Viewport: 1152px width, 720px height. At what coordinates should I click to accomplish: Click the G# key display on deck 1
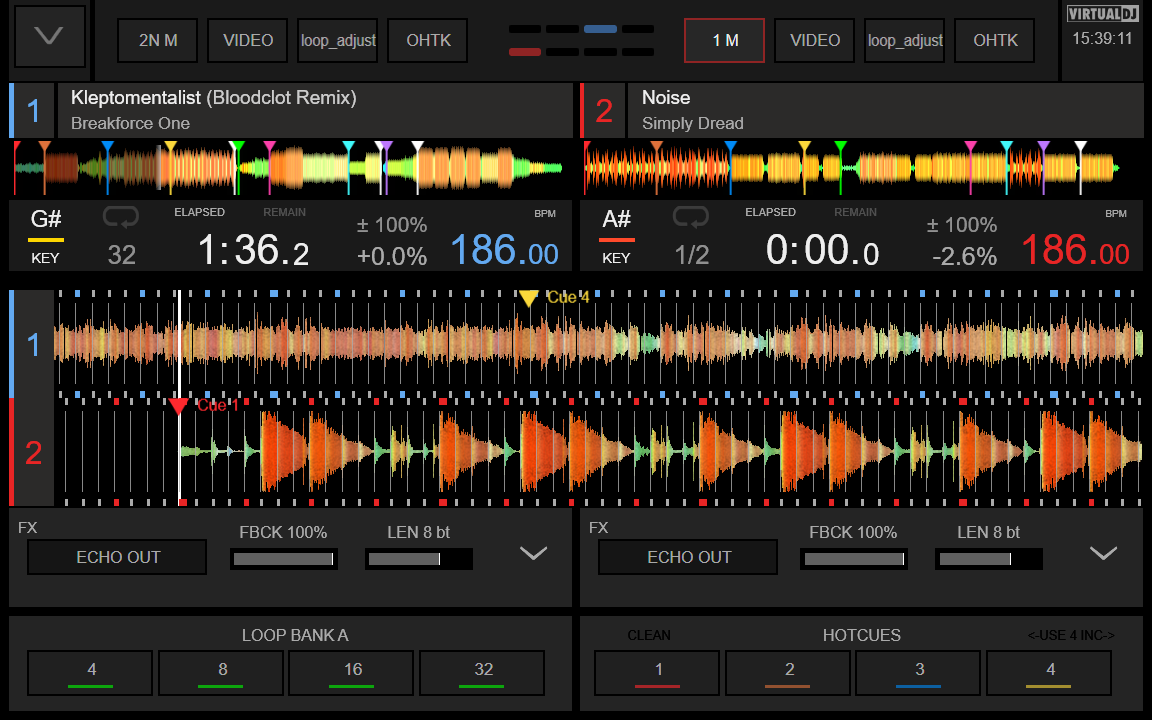[46, 219]
